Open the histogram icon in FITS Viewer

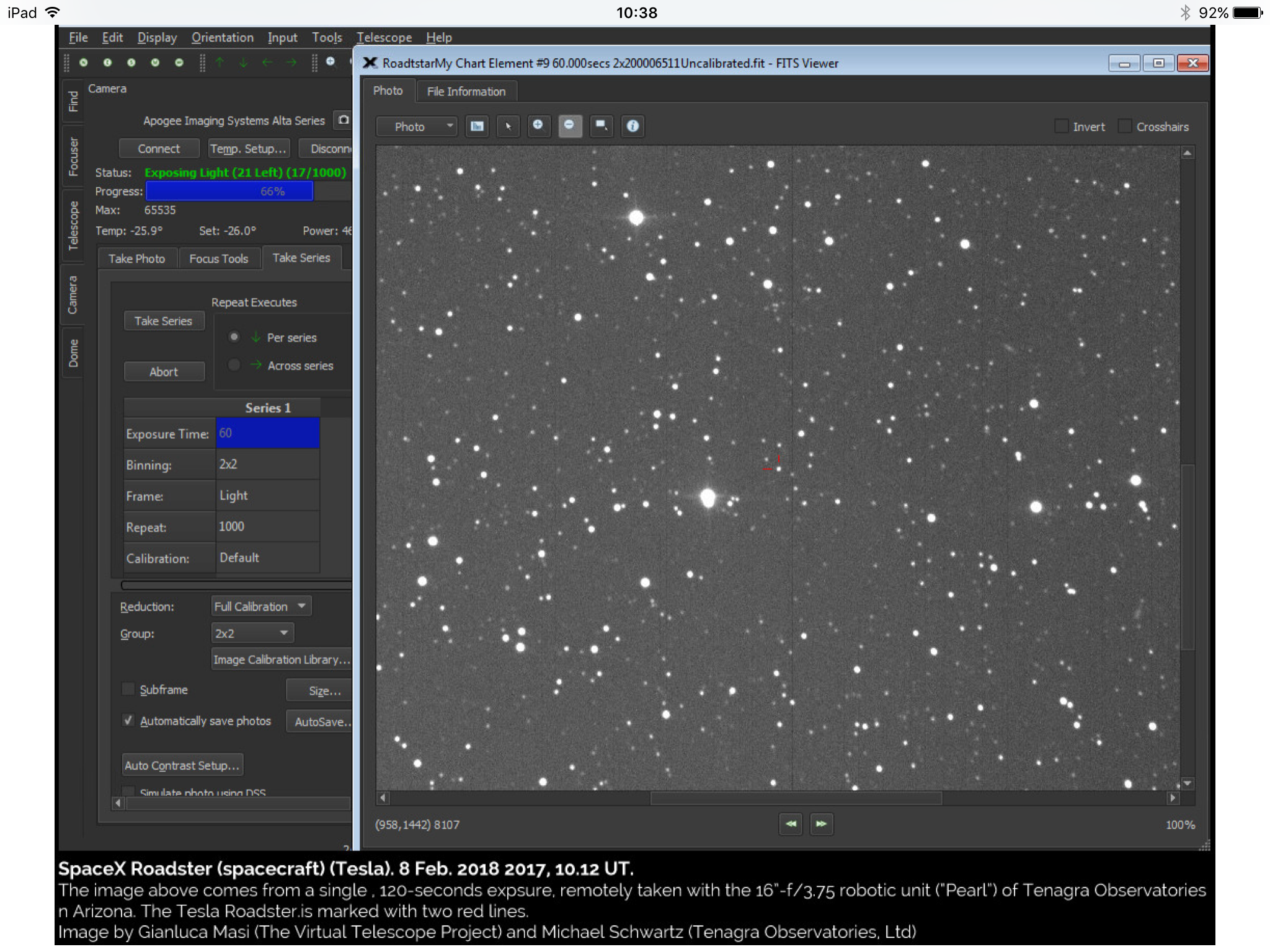(x=477, y=126)
